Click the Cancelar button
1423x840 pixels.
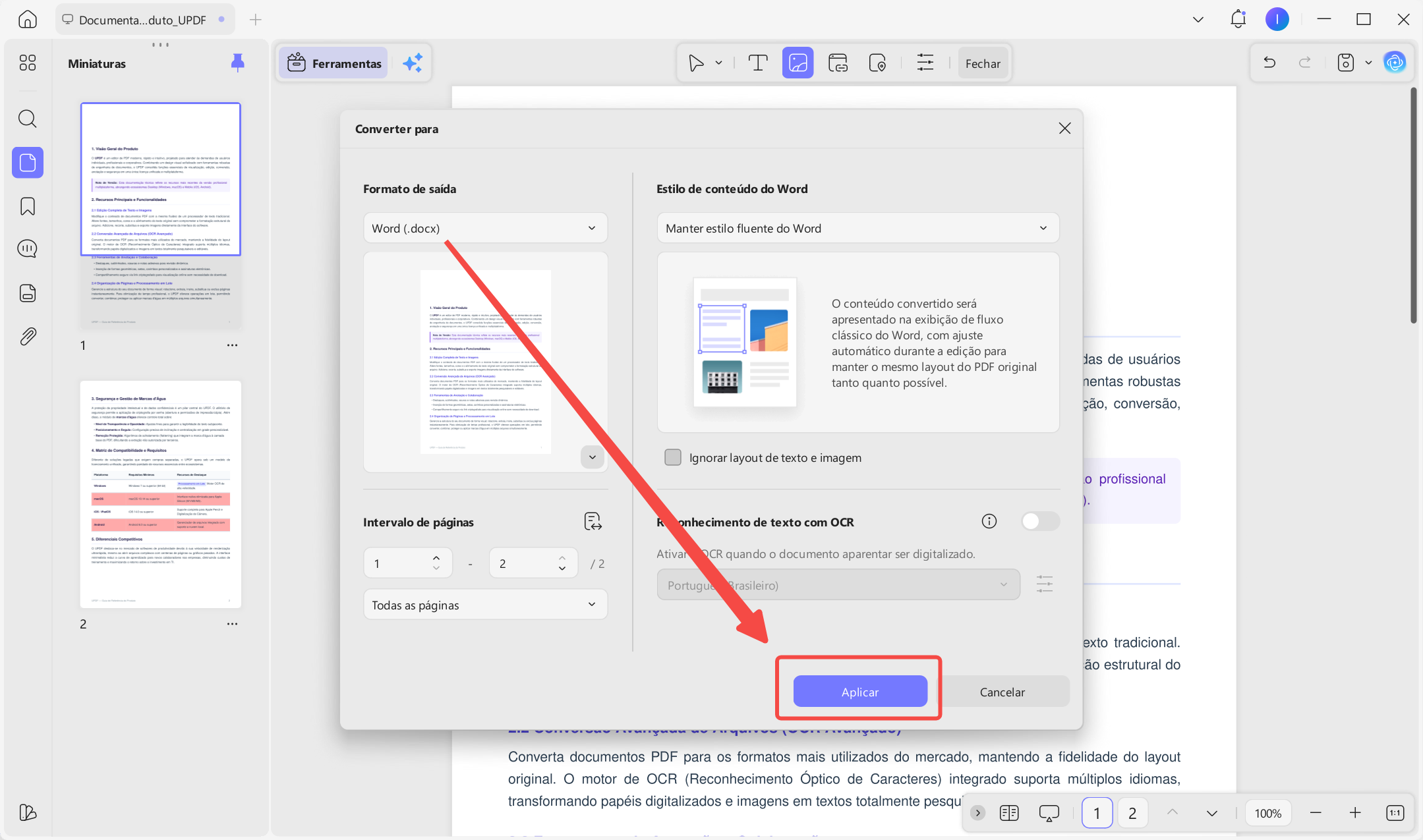pos(1002,691)
